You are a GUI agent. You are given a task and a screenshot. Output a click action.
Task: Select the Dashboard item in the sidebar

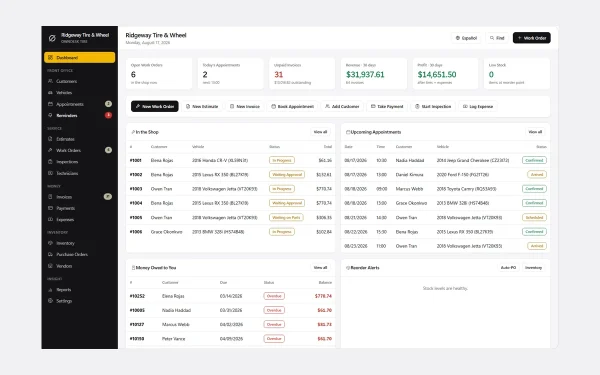point(80,57)
